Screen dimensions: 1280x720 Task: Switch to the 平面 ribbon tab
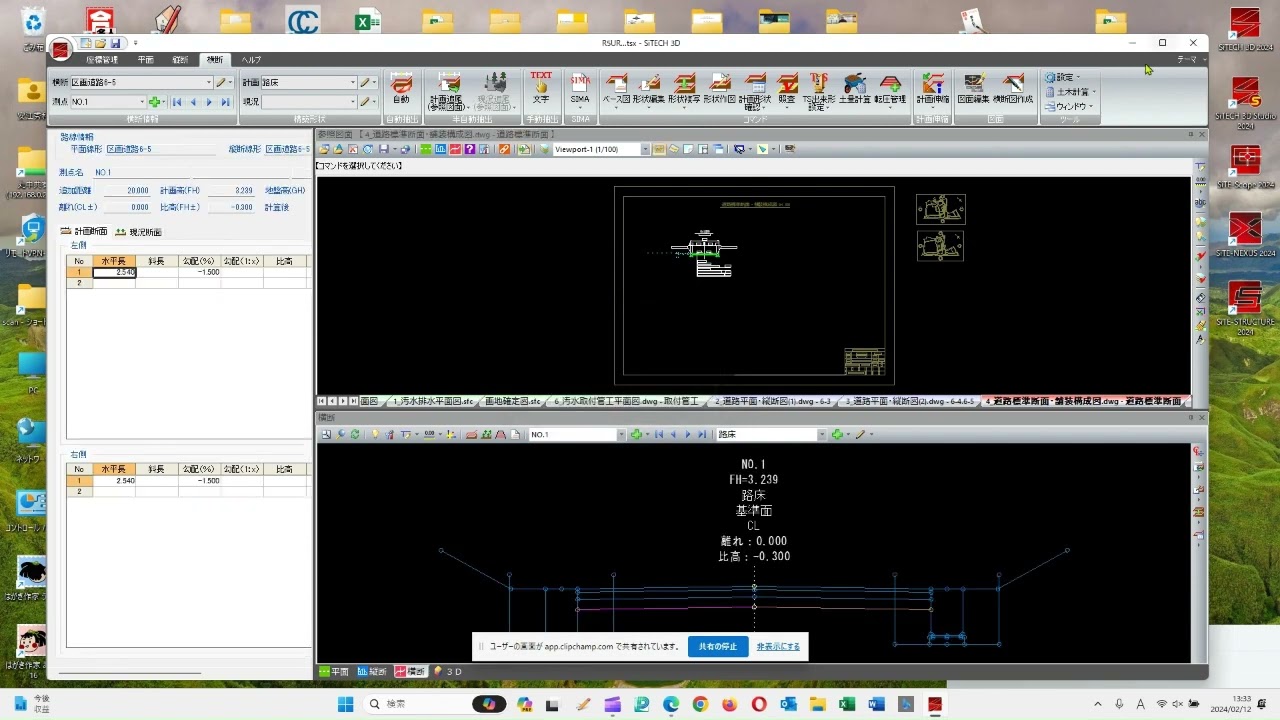coord(146,60)
